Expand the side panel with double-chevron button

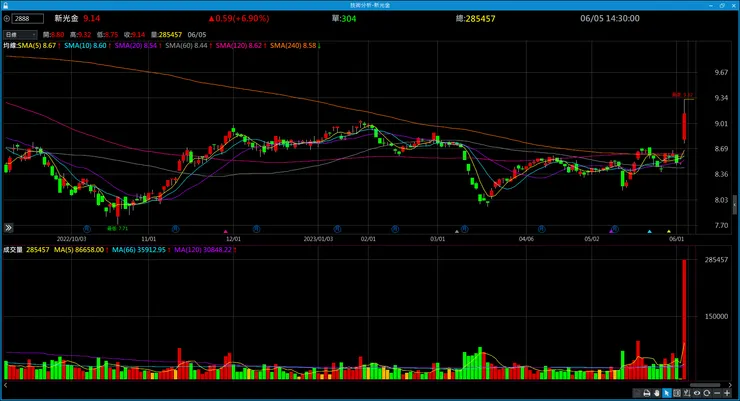[x=8, y=228]
